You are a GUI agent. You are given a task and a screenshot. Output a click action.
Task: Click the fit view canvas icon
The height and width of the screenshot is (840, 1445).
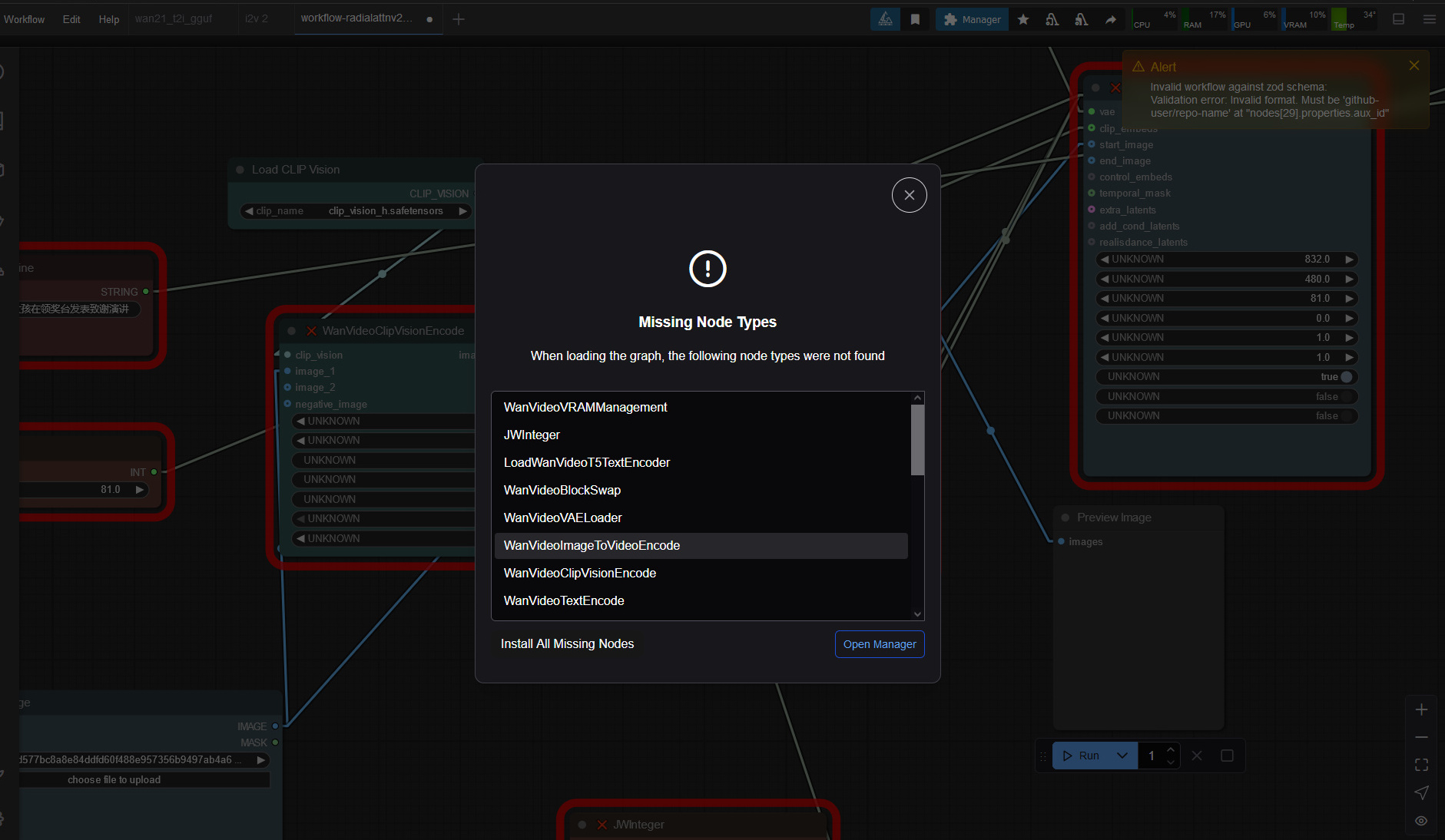[1422, 765]
